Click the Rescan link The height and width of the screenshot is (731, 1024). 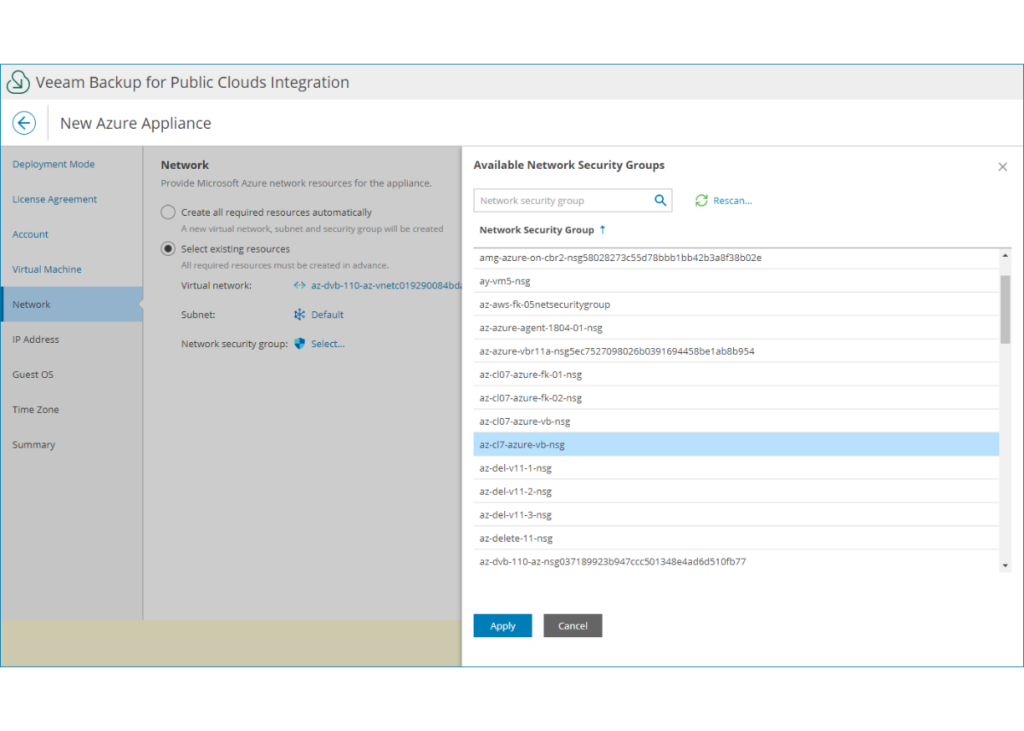pyautogui.click(x=732, y=201)
